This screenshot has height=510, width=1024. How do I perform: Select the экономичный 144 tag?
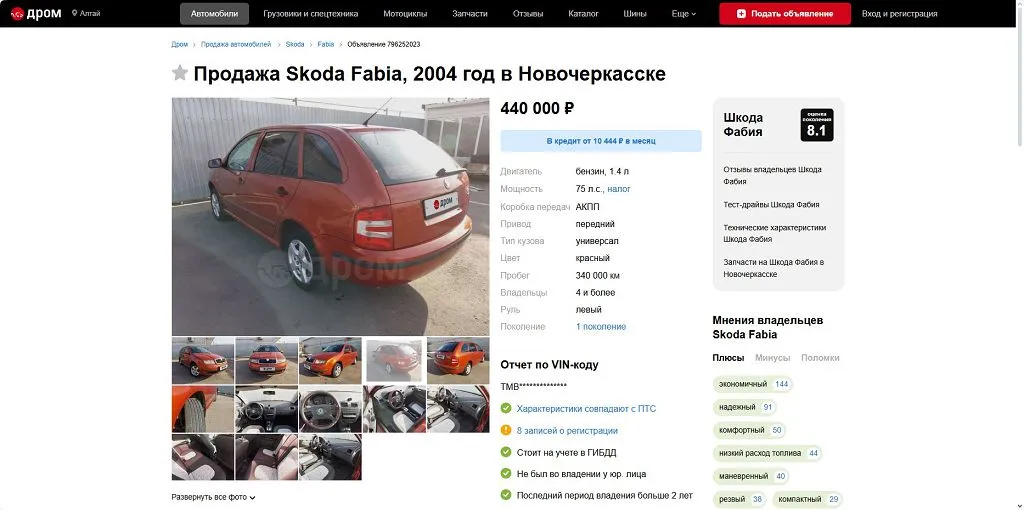[752, 384]
